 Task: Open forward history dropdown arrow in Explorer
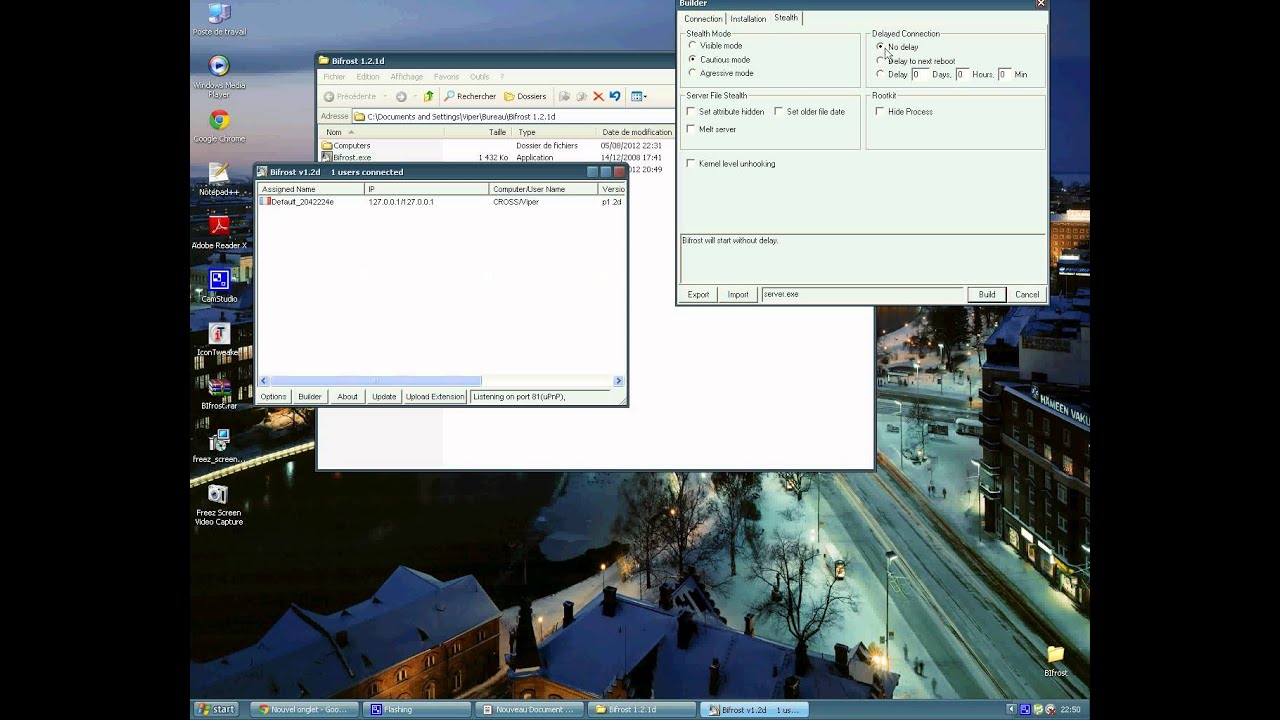[x=413, y=96]
